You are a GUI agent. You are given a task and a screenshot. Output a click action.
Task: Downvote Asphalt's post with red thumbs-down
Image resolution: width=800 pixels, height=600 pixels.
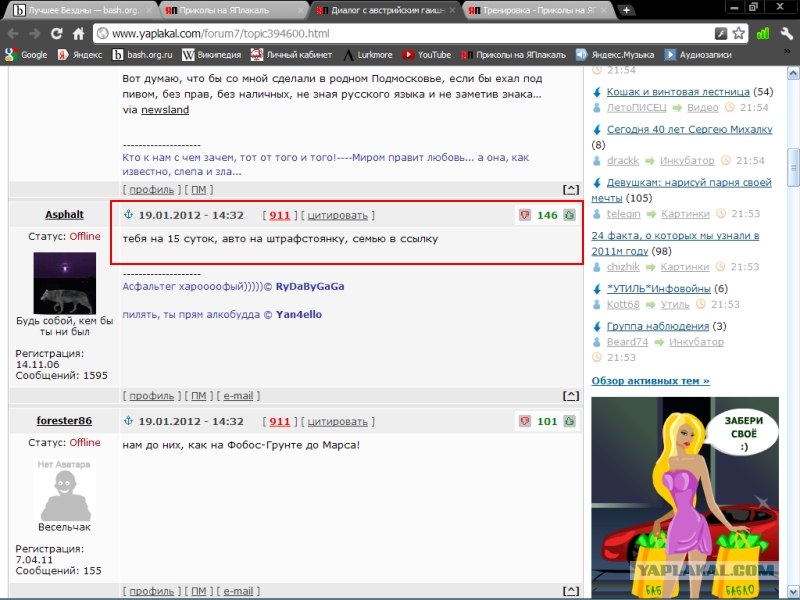(x=524, y=215)
